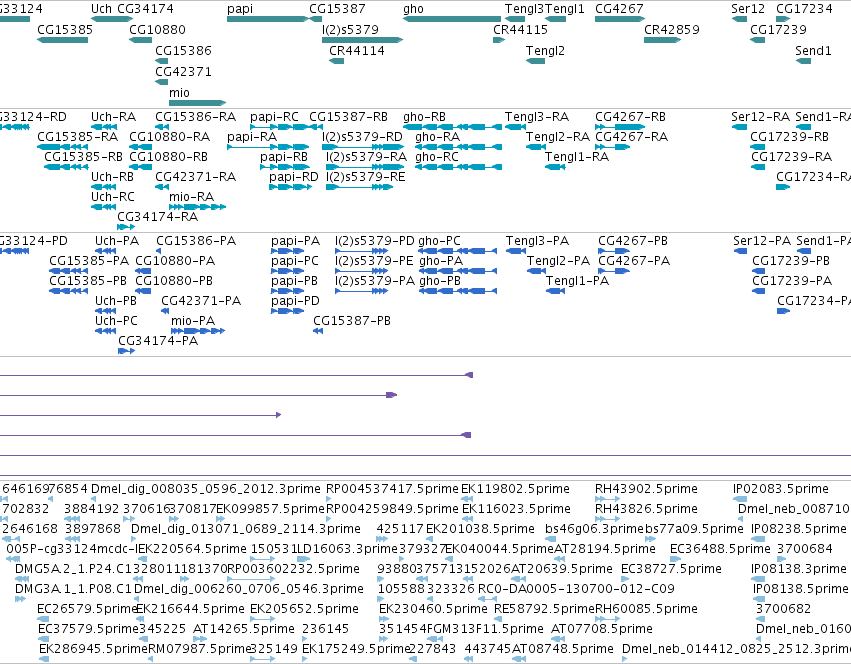Click the CG15387-PB protein label
This screenshot has height=664, width=851.
[x=352, y=321]
